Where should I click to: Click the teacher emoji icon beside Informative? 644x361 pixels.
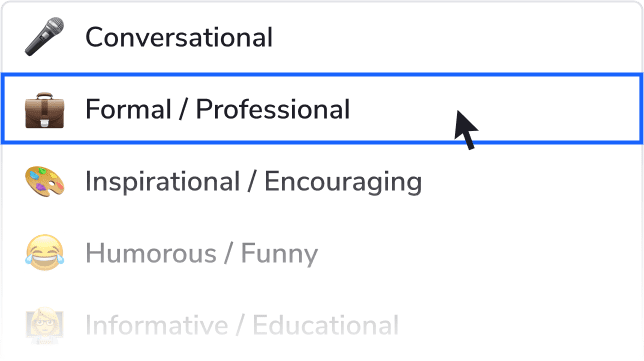44,325
